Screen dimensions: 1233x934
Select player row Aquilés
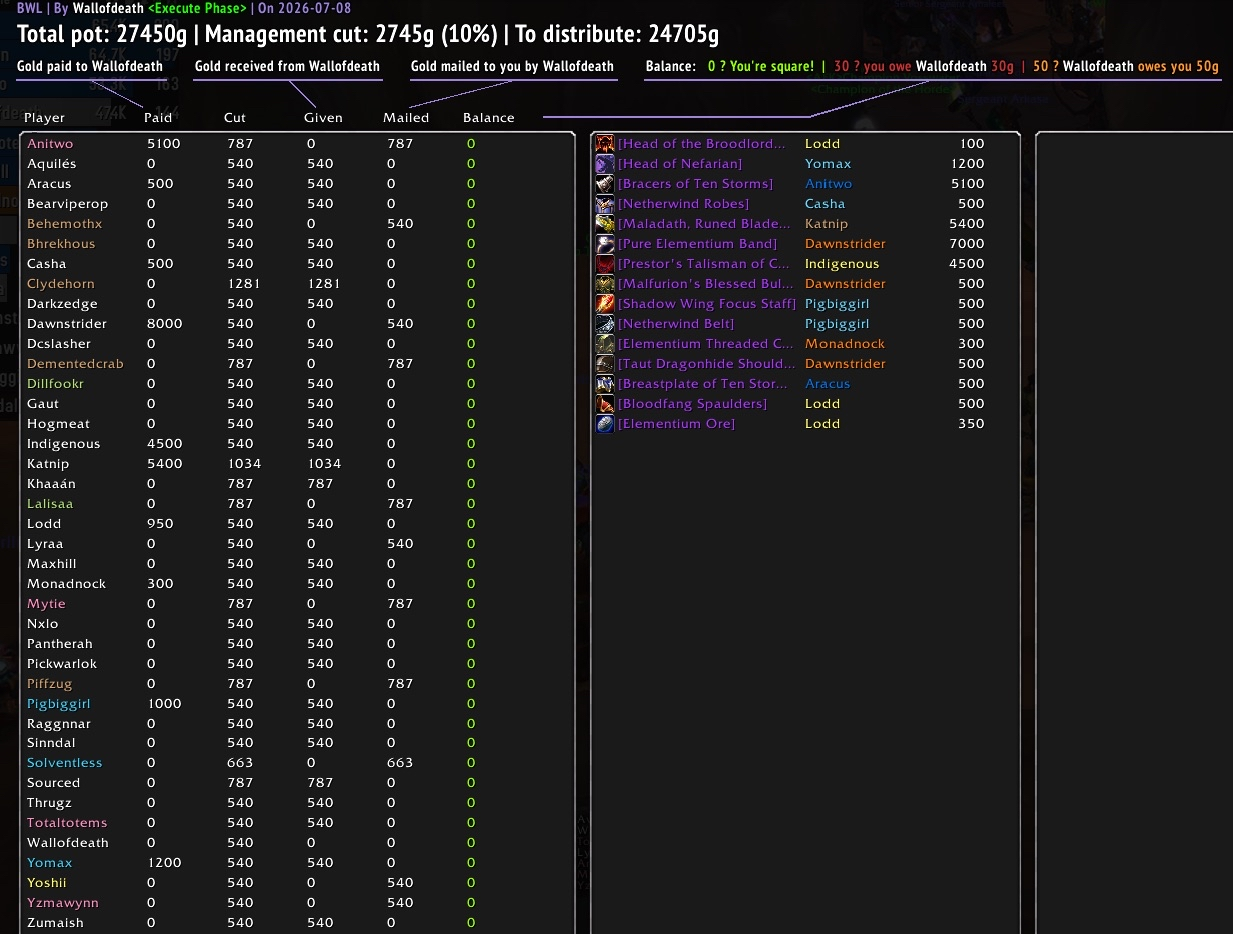click(x=297, y=164)
